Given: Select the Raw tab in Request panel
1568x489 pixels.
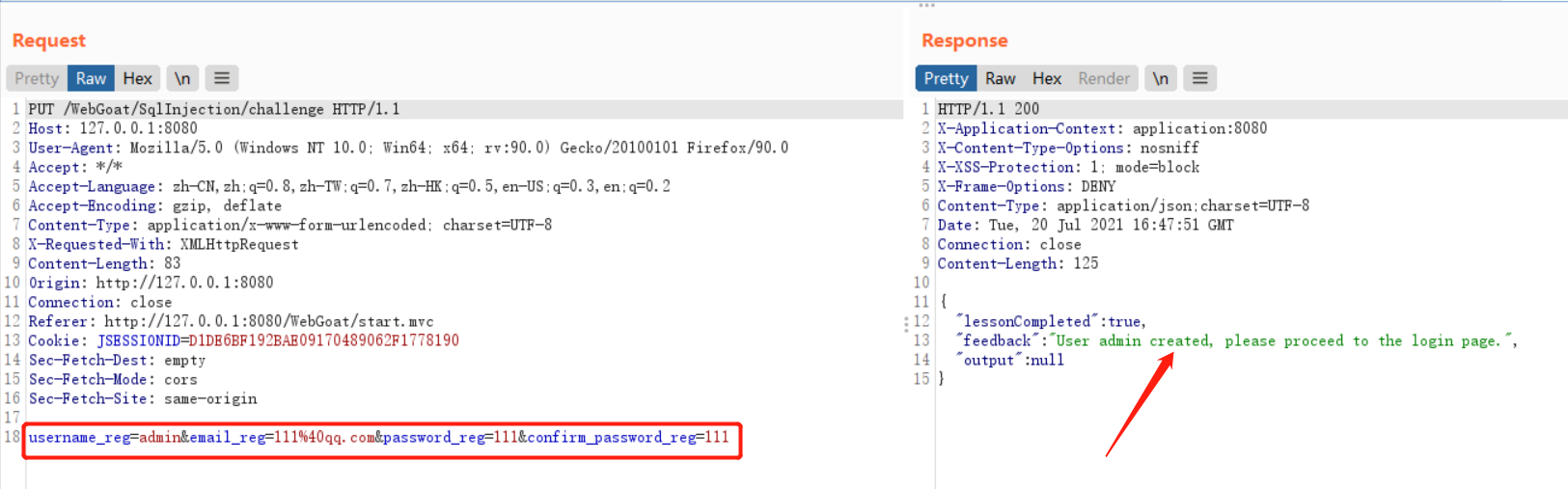Looking at the screenshot, I should [92, 78].
